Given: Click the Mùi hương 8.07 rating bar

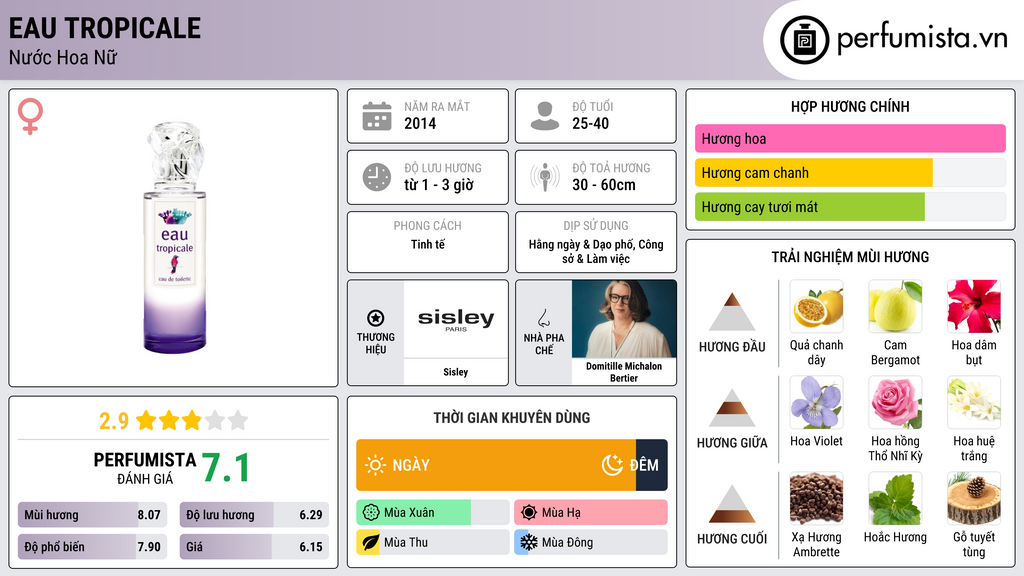Looking at the screenshot, I should tap(92, 515).
